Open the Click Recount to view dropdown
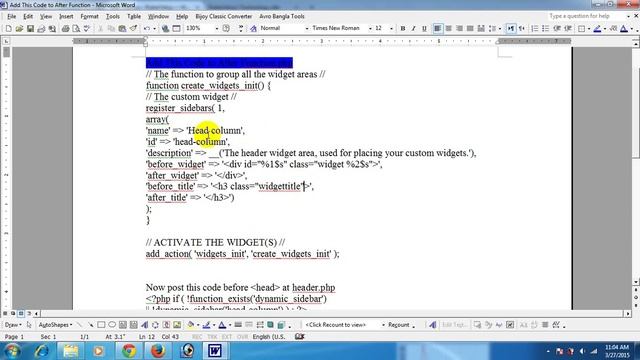640x360 pixels. [x=383, y=325]
